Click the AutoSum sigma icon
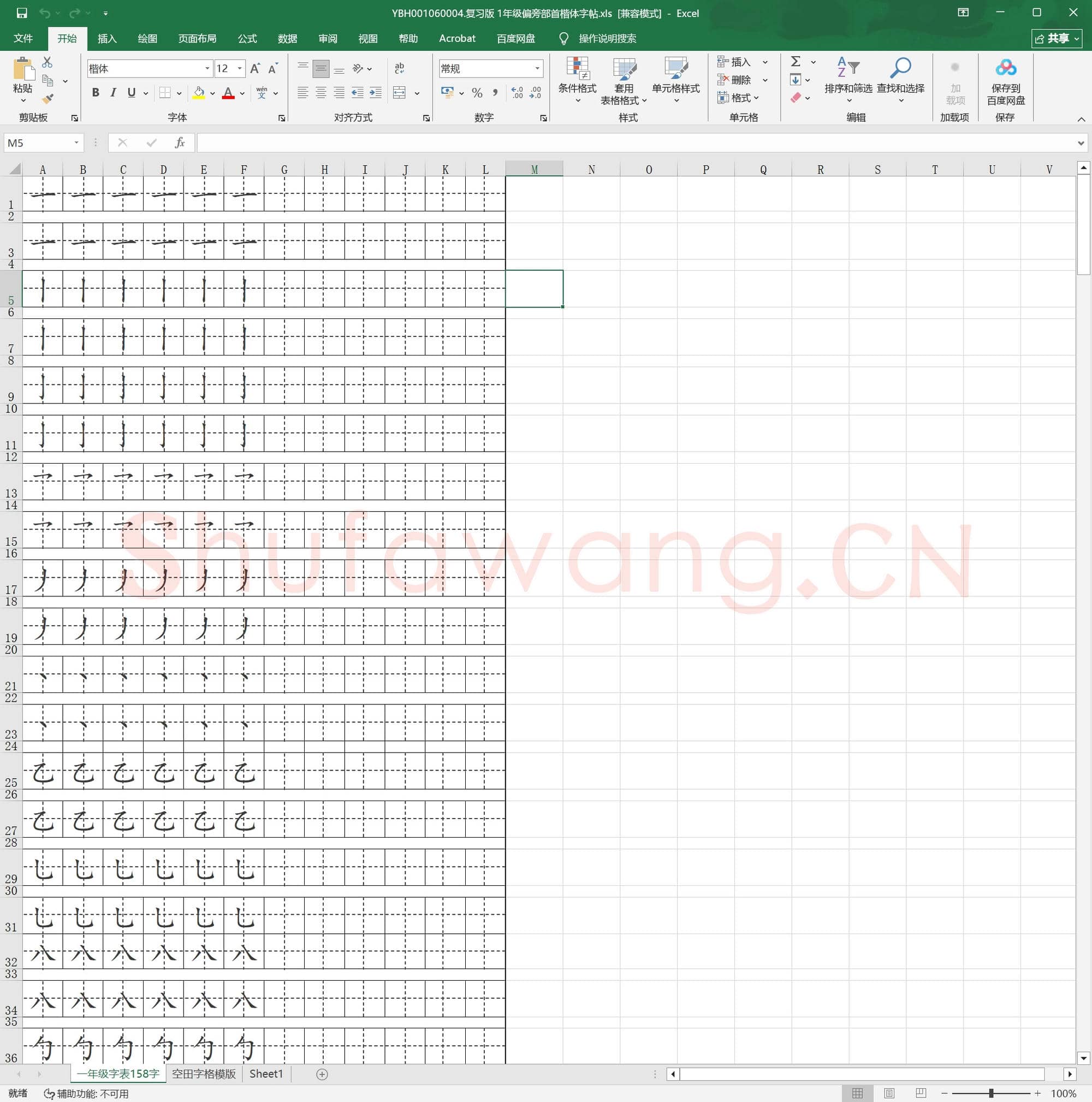Screen dimensions: 1092x1102 pos(796,62)
